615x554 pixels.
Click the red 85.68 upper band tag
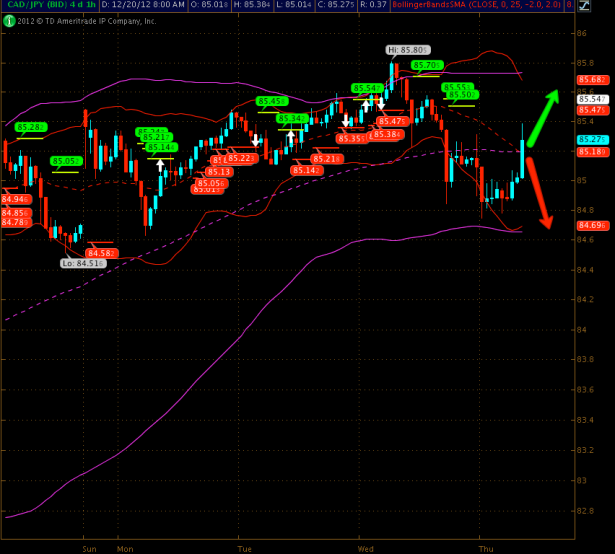click(x=590, y=79)
